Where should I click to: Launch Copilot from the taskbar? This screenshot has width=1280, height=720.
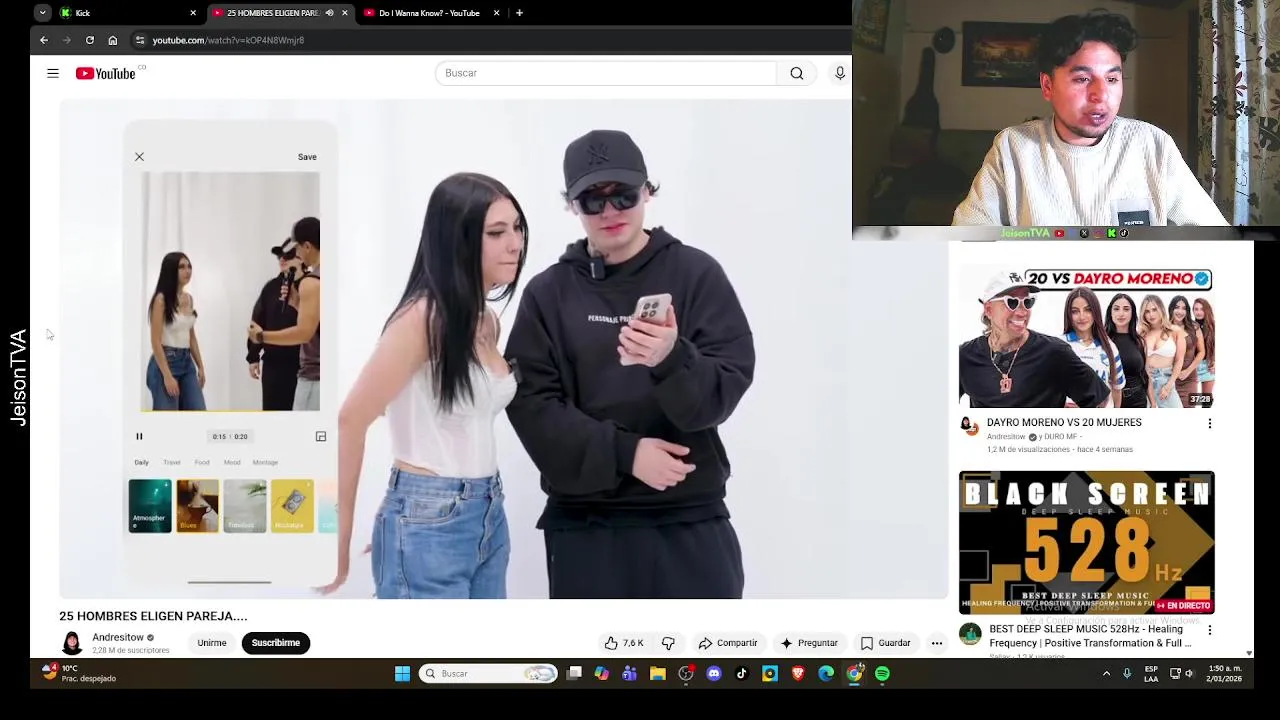point(602,674)
